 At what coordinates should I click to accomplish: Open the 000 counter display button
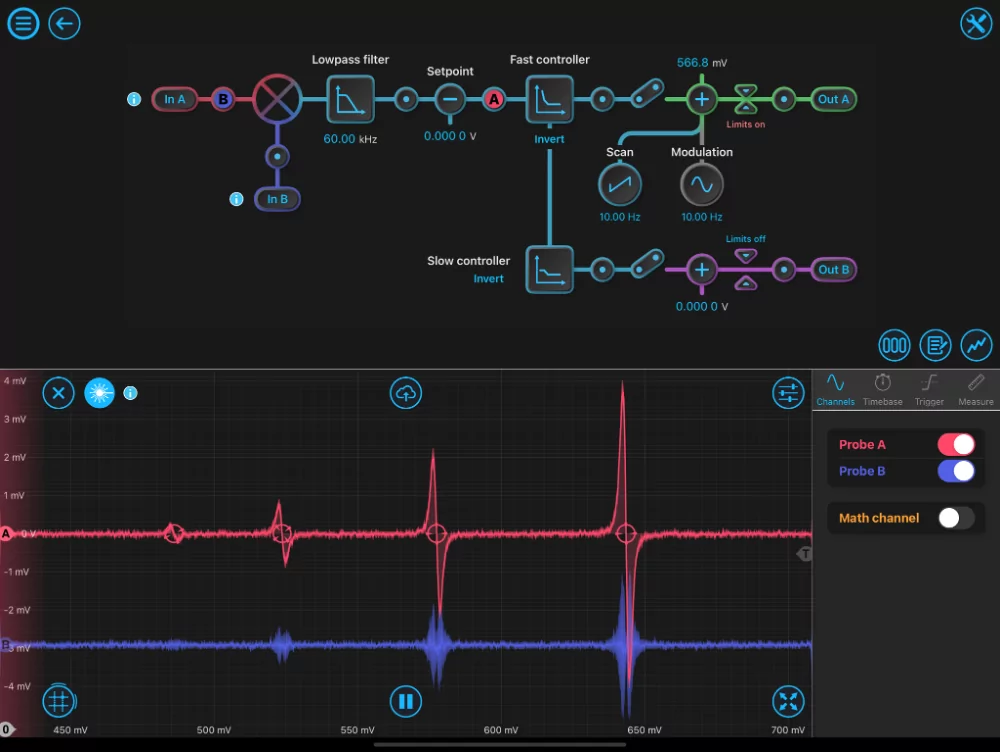point(894,345)
